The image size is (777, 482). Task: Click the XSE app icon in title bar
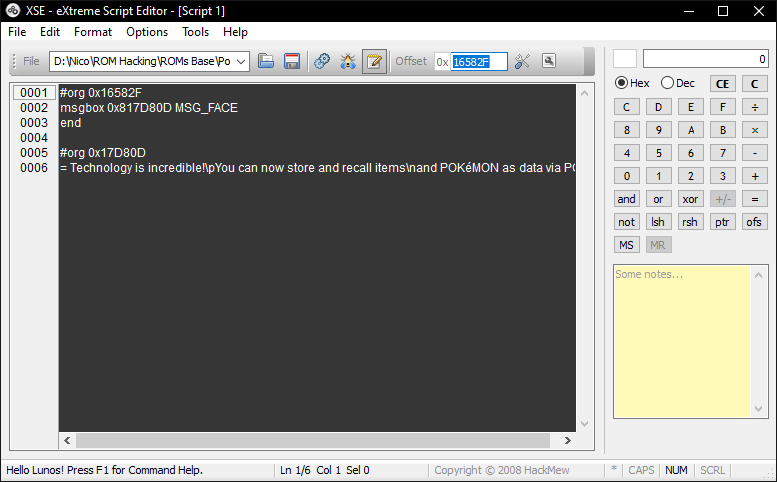(x=13, y=10)
